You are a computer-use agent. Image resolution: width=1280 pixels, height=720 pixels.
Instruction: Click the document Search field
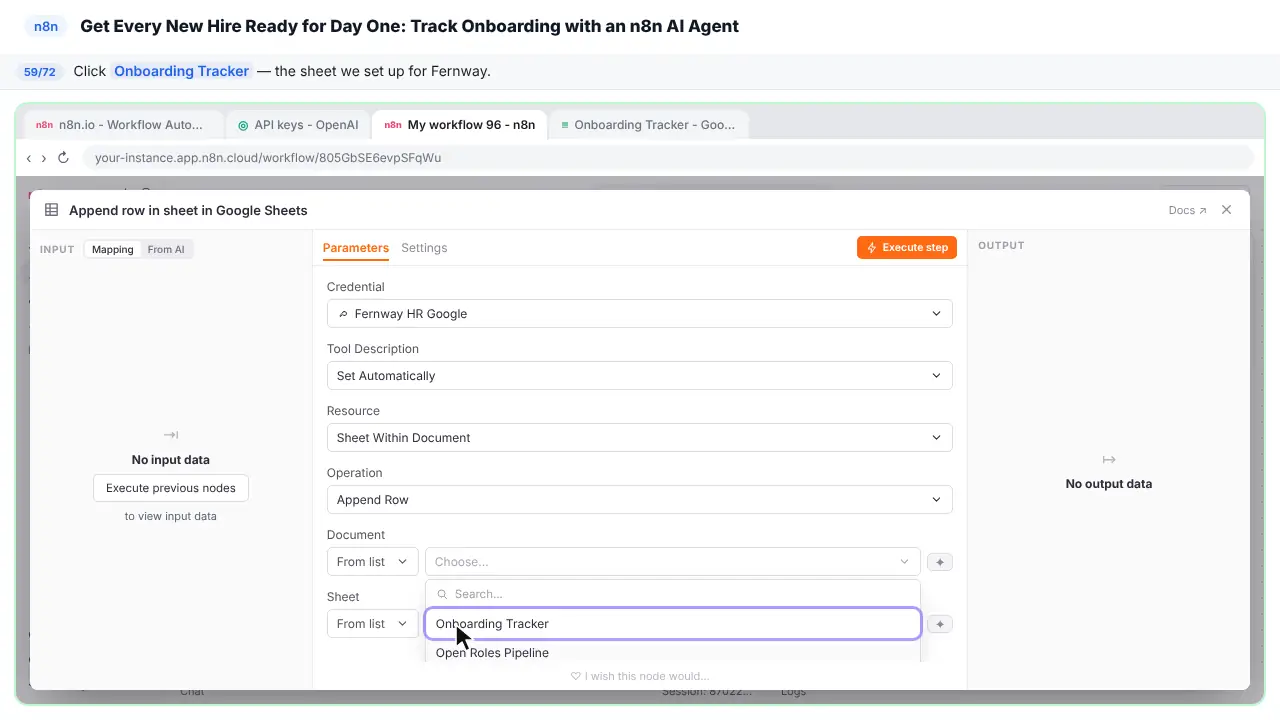point(672,594)
